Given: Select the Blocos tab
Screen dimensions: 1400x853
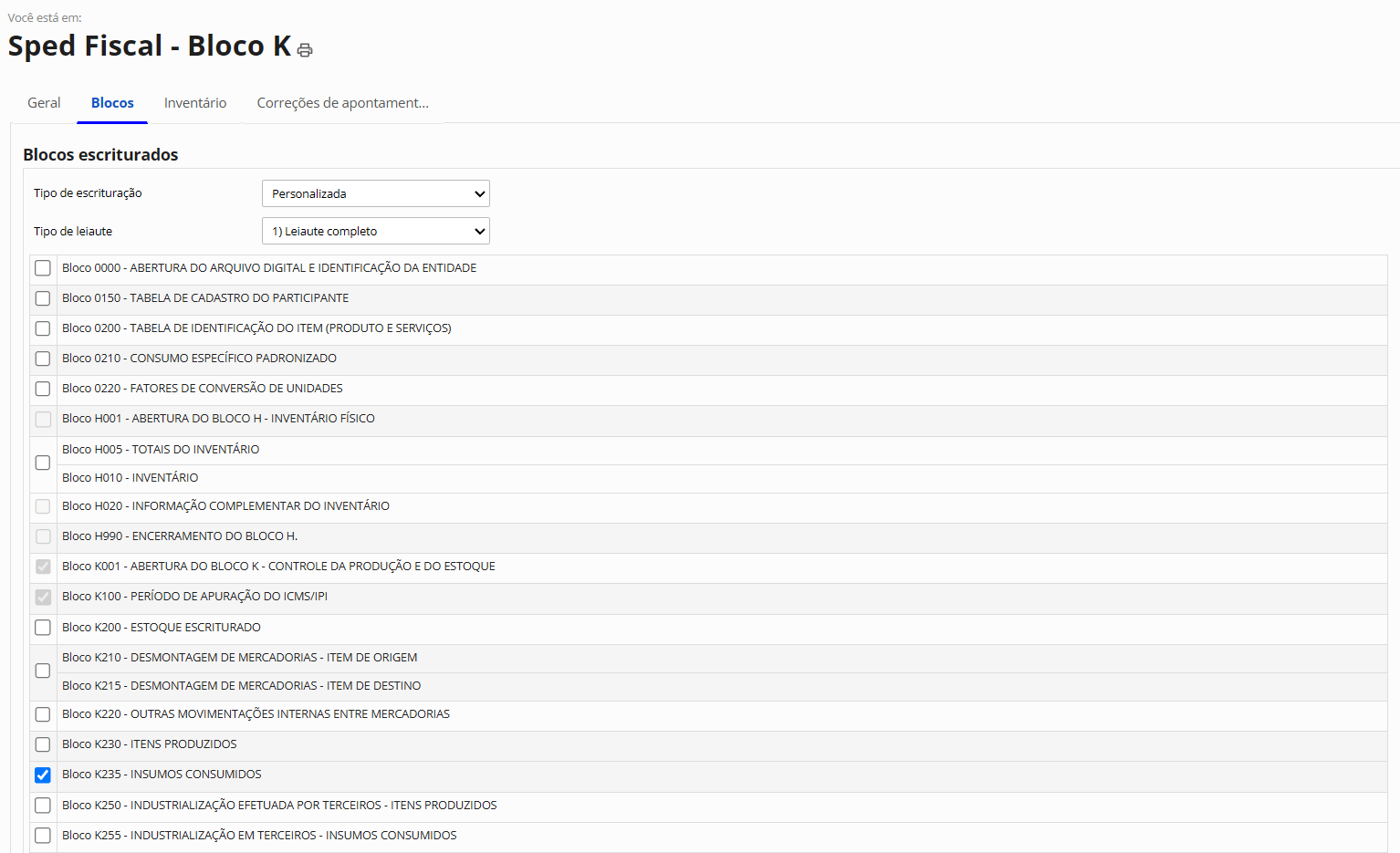Looking at the screenshot, I should coord(112,103).
